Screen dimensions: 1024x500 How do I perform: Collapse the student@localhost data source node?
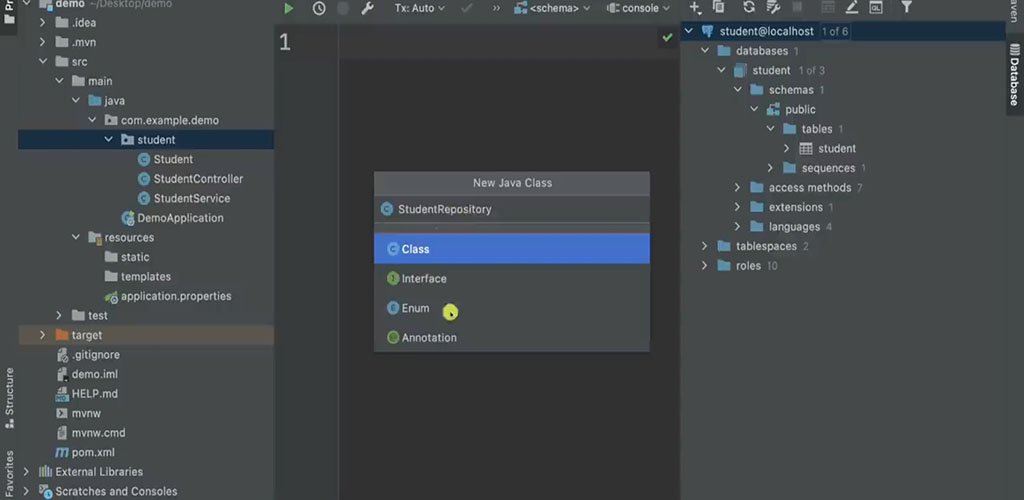(688, 31)
